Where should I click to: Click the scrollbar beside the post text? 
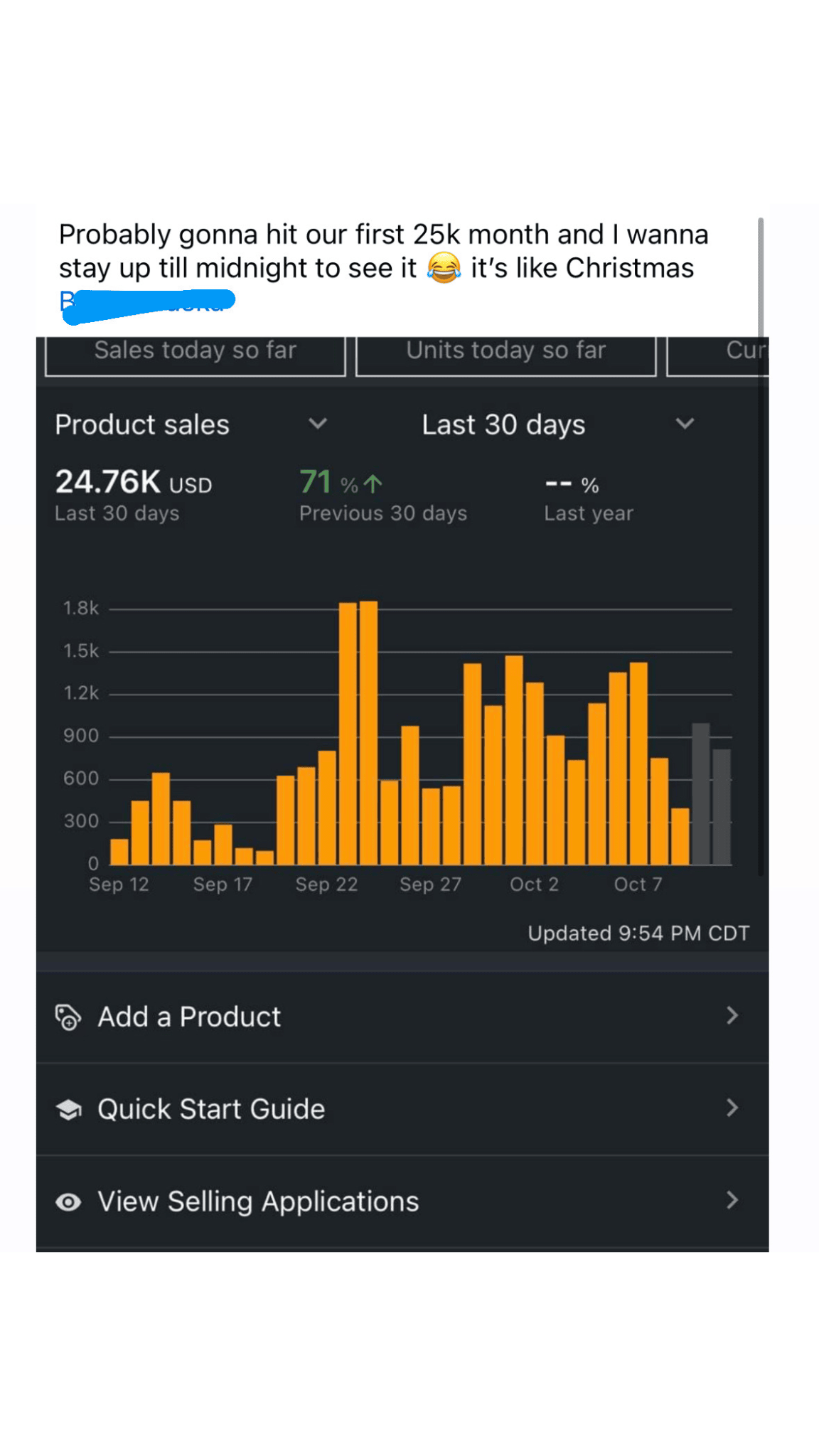click(x=761, y=277)
